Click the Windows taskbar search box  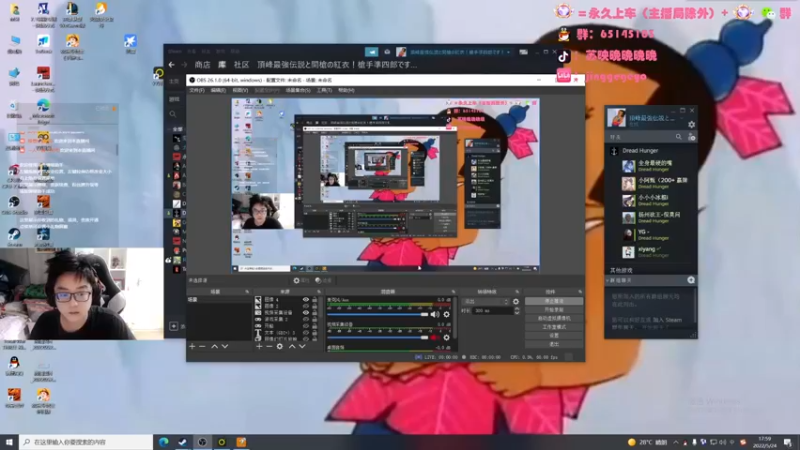click(x=86, y=442)
